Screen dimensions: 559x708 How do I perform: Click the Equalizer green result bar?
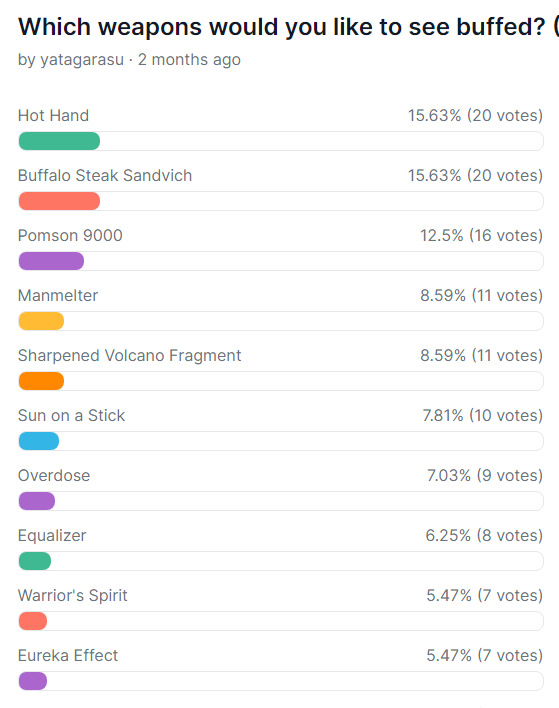[x=35, y=561]
